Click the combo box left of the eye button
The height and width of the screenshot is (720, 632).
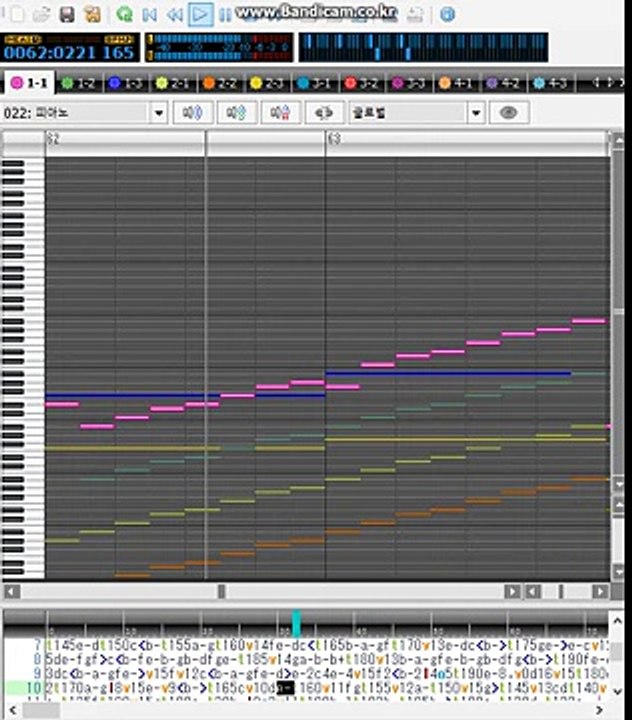(x=408, y=112)
